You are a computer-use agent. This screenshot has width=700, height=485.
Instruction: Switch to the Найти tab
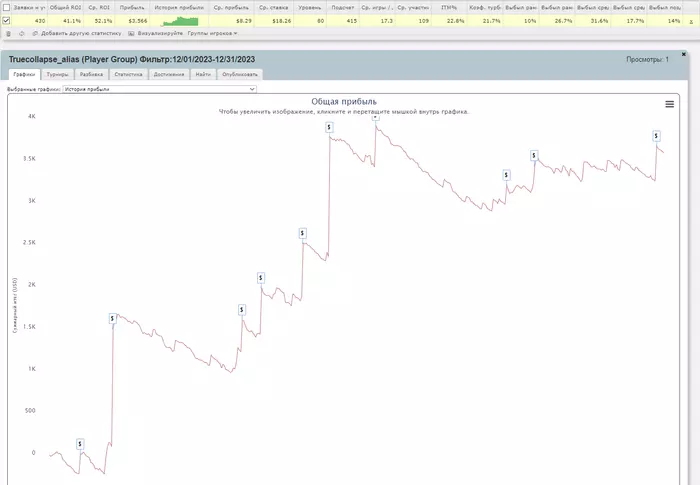coord(203,74)
